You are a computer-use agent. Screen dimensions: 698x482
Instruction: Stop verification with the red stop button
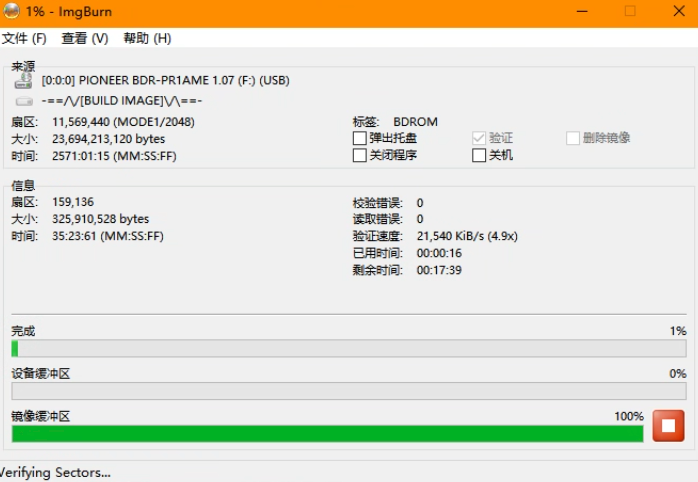tap(668, 425)
